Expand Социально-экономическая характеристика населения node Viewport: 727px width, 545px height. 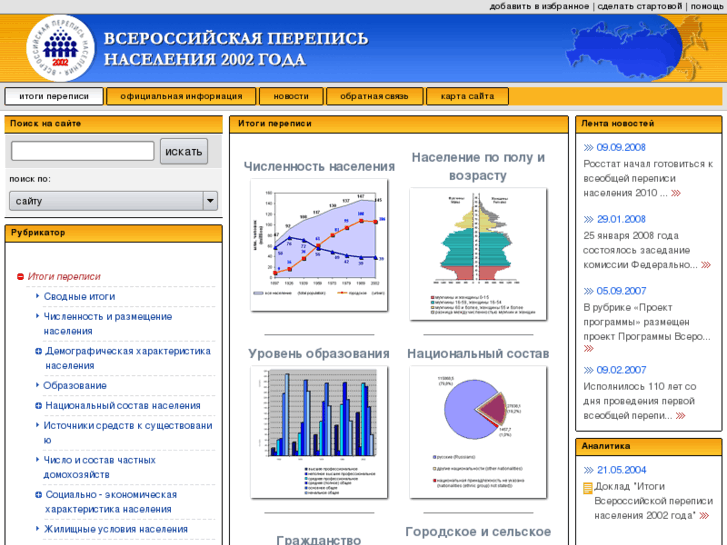[38, 495]
